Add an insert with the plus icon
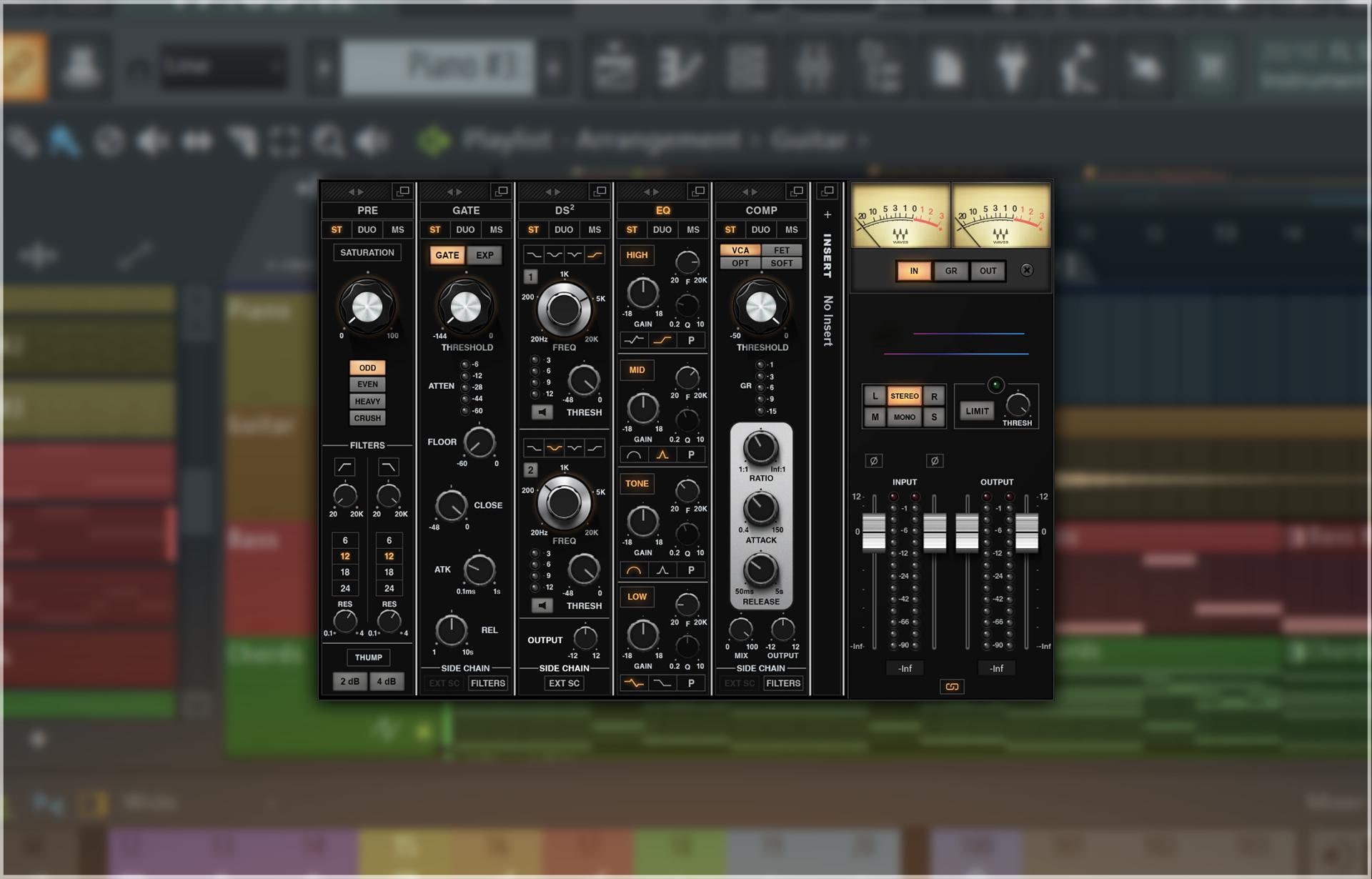Screen dimensions: 1372x879 (827, 214)
